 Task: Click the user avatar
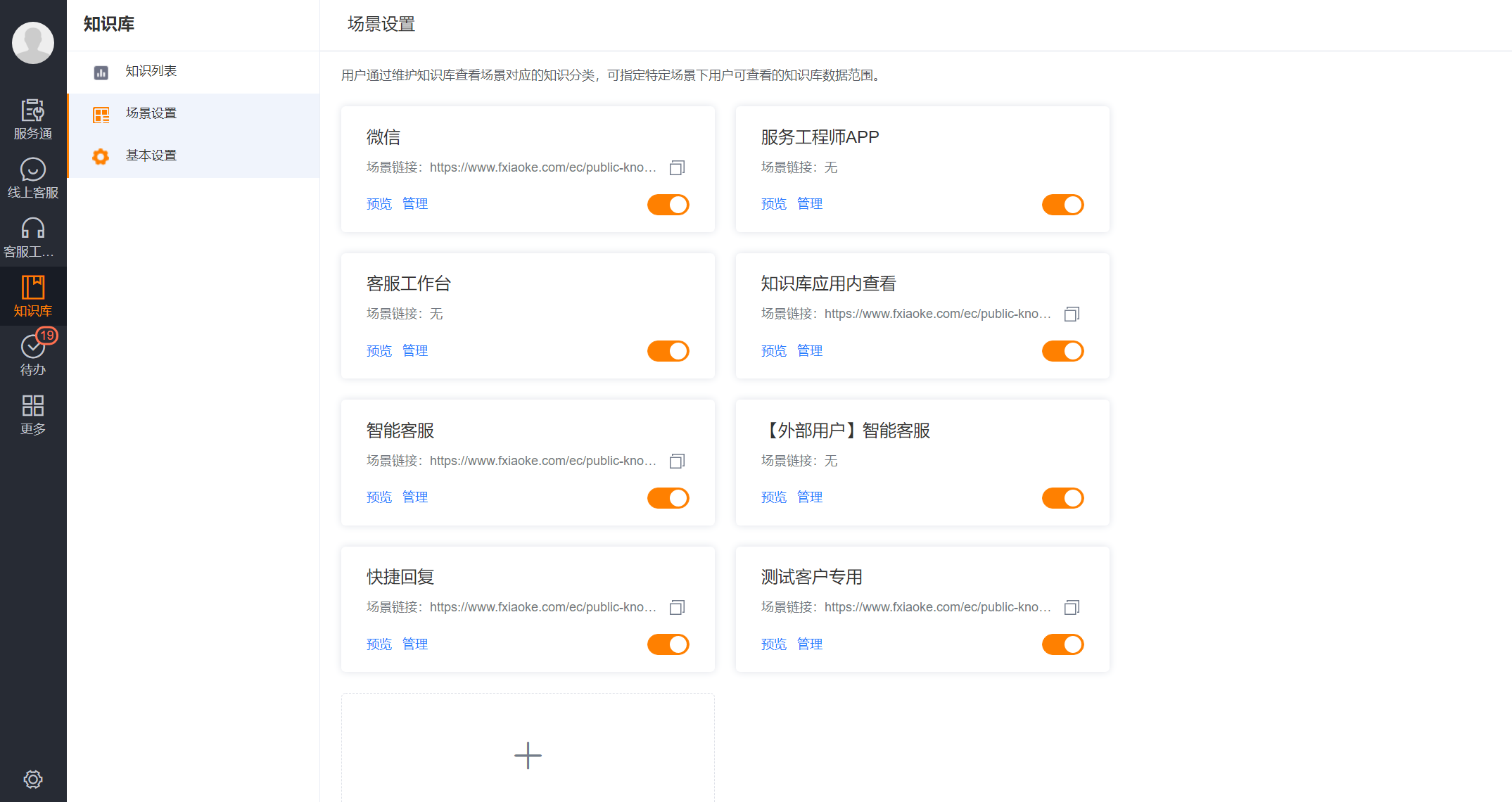(33, 42)
